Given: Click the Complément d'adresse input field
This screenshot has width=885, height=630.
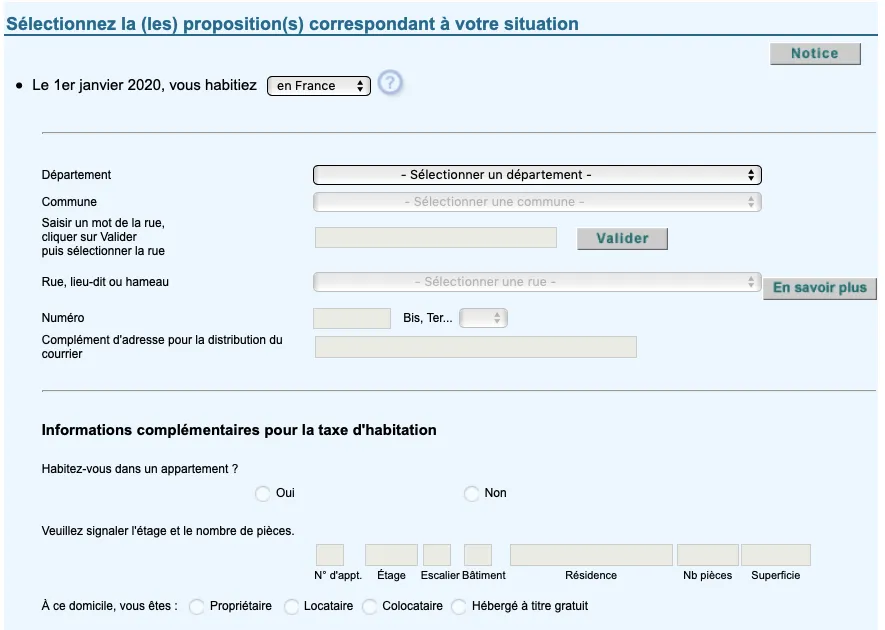Looking at the screenshot, I should click(x=476, y=347).
